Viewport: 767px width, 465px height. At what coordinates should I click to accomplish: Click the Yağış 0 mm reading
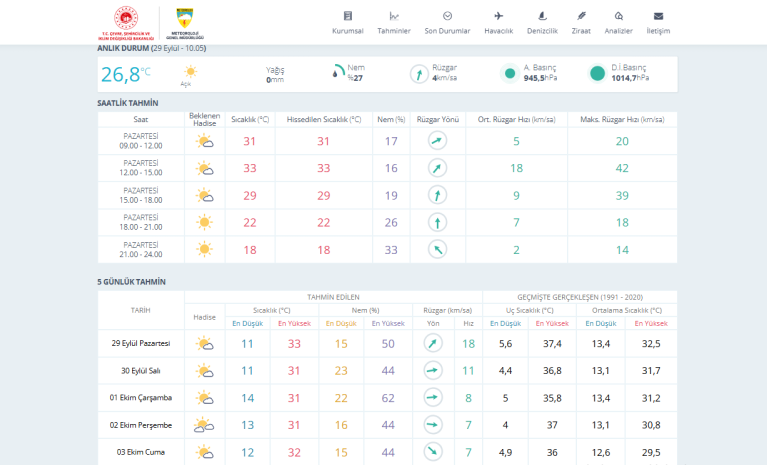[x=275, y=74]
